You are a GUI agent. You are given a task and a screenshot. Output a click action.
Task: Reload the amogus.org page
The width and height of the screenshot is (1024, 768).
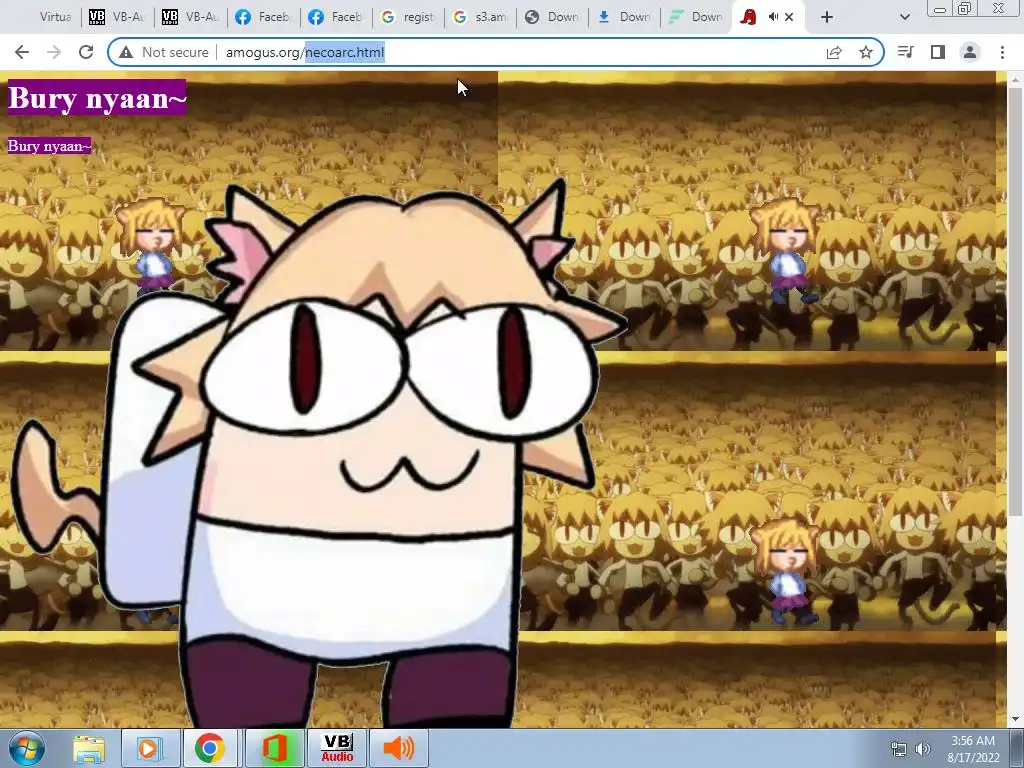[x=86, y=52]
